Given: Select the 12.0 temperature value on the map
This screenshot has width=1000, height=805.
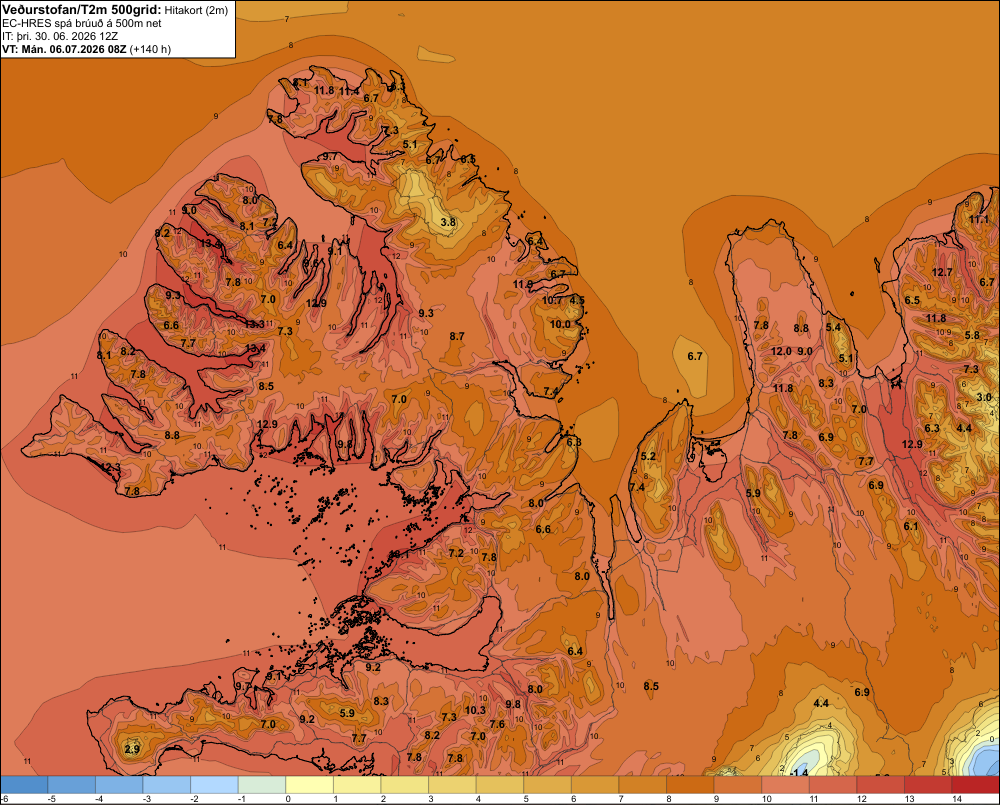Looking at the screenshot, I should 781,351.
